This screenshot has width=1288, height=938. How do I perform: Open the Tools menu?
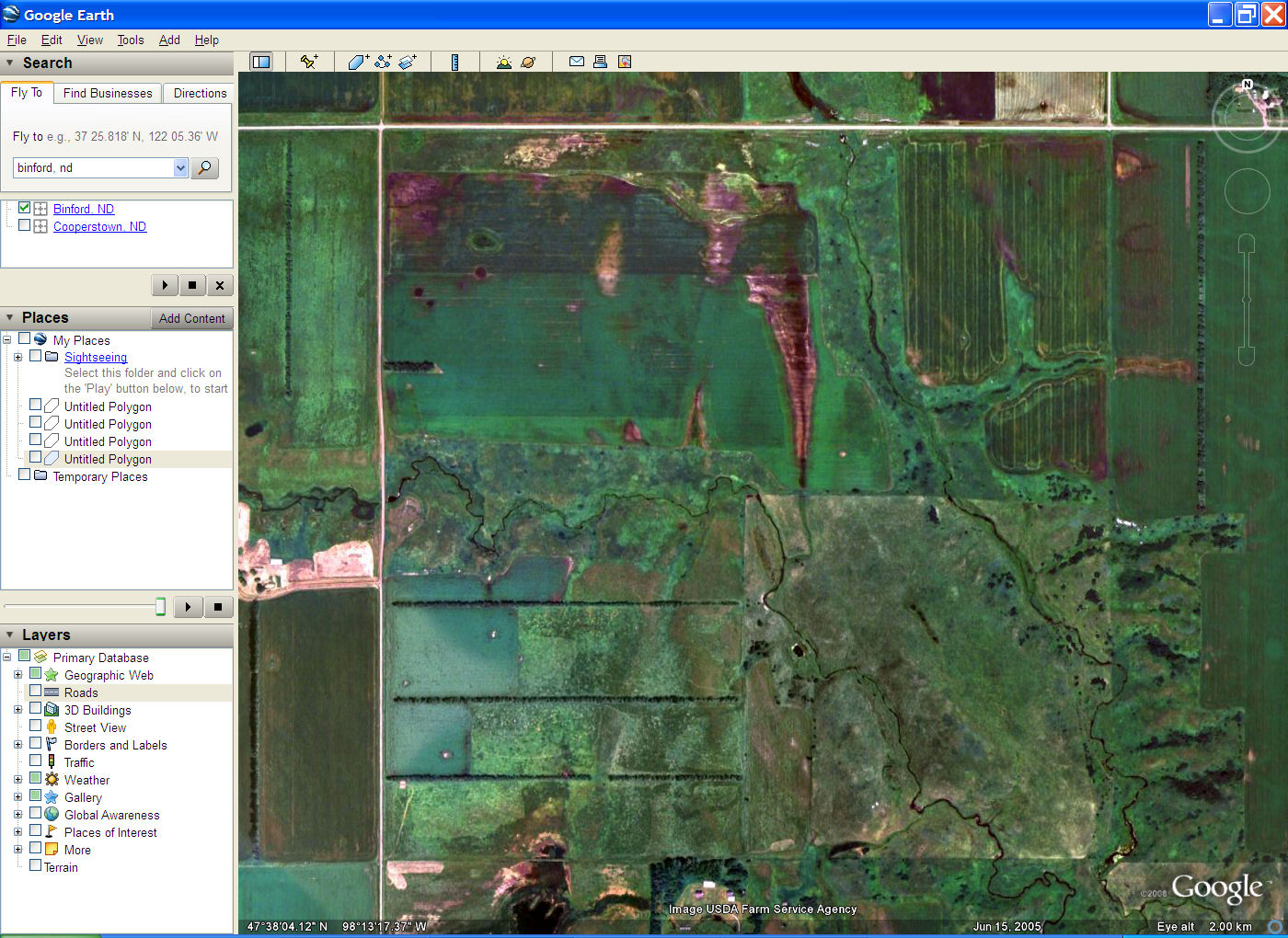[131, 40]
